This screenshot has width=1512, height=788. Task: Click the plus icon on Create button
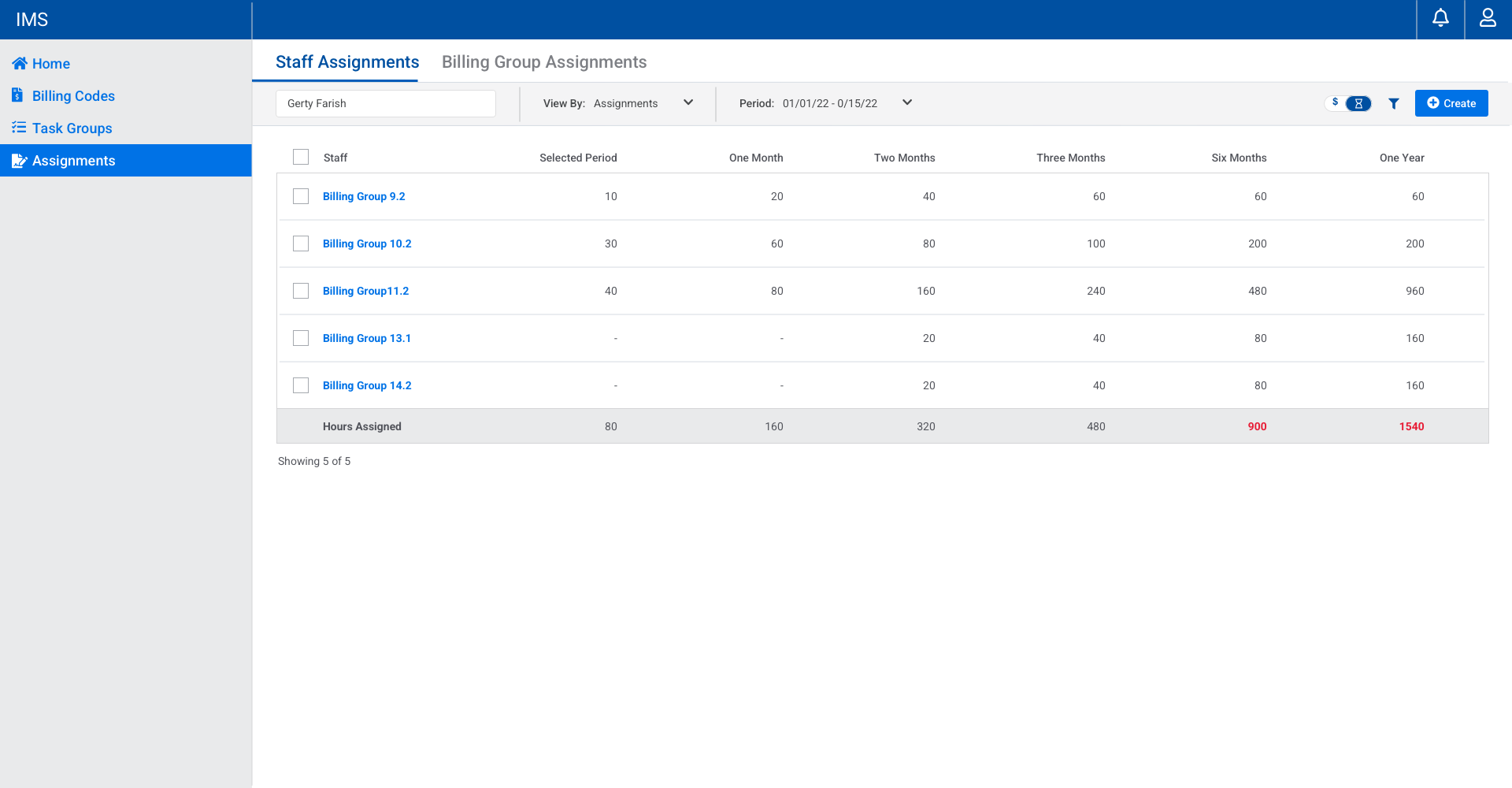pyautogui.click(x=1433, y=103)
